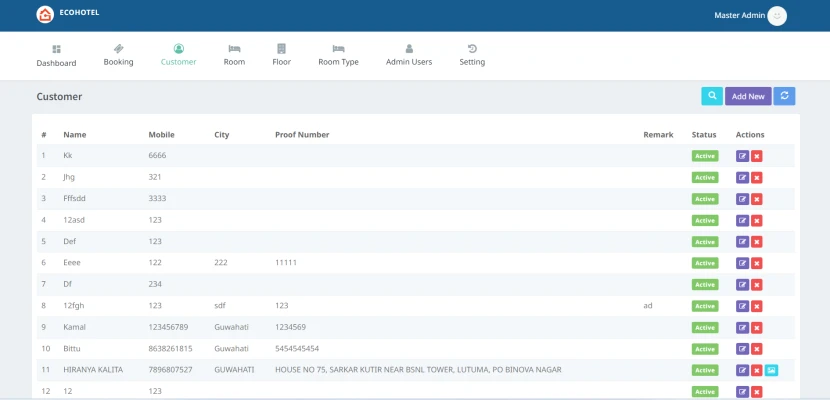The width and height of the screenshot is (830, 400).
Task: Click the refresh icon button
Action: click(785, 96)
